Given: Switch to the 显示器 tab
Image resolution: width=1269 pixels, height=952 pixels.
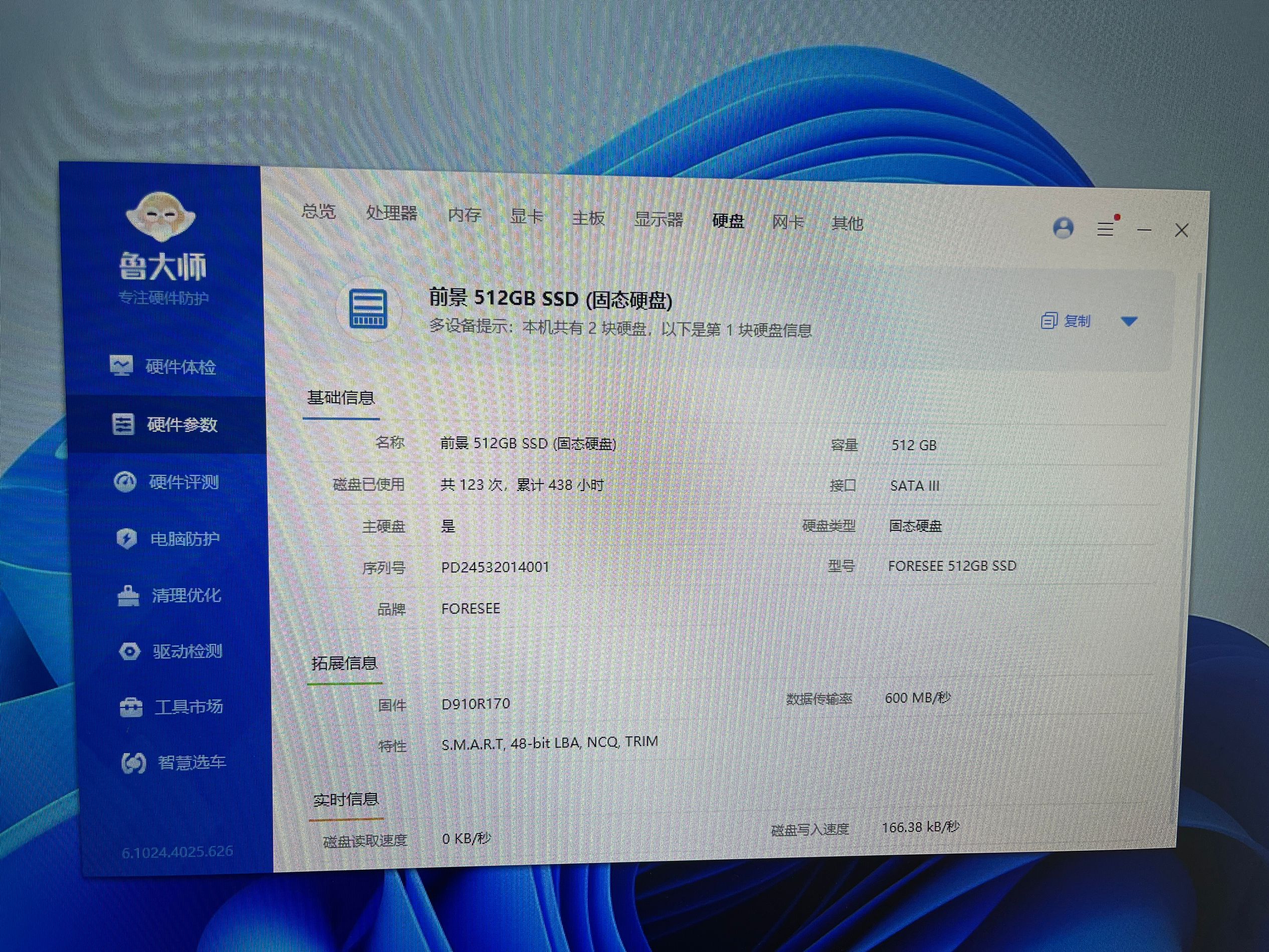Looking at the screenshot, I should coord(658,219).
